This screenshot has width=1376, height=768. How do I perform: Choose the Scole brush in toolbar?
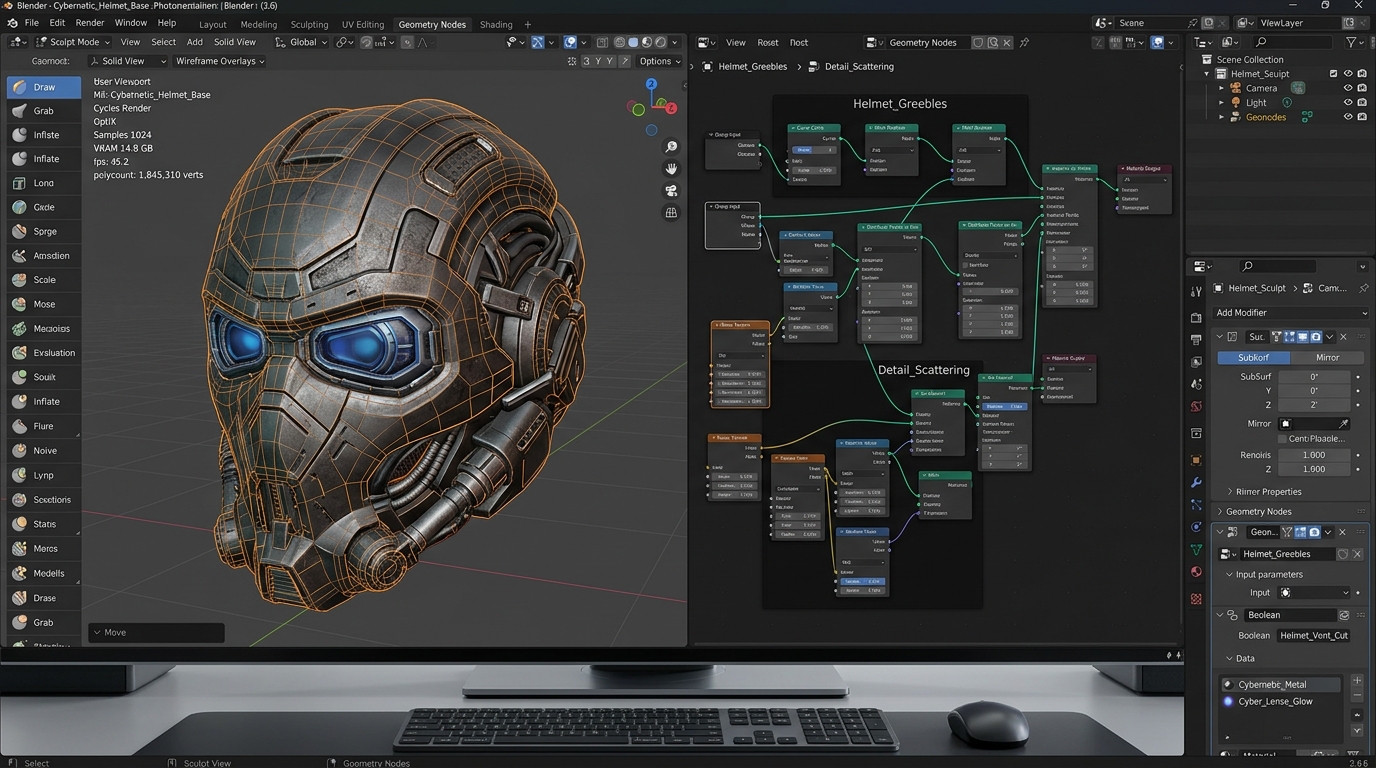tap(43, 280)
